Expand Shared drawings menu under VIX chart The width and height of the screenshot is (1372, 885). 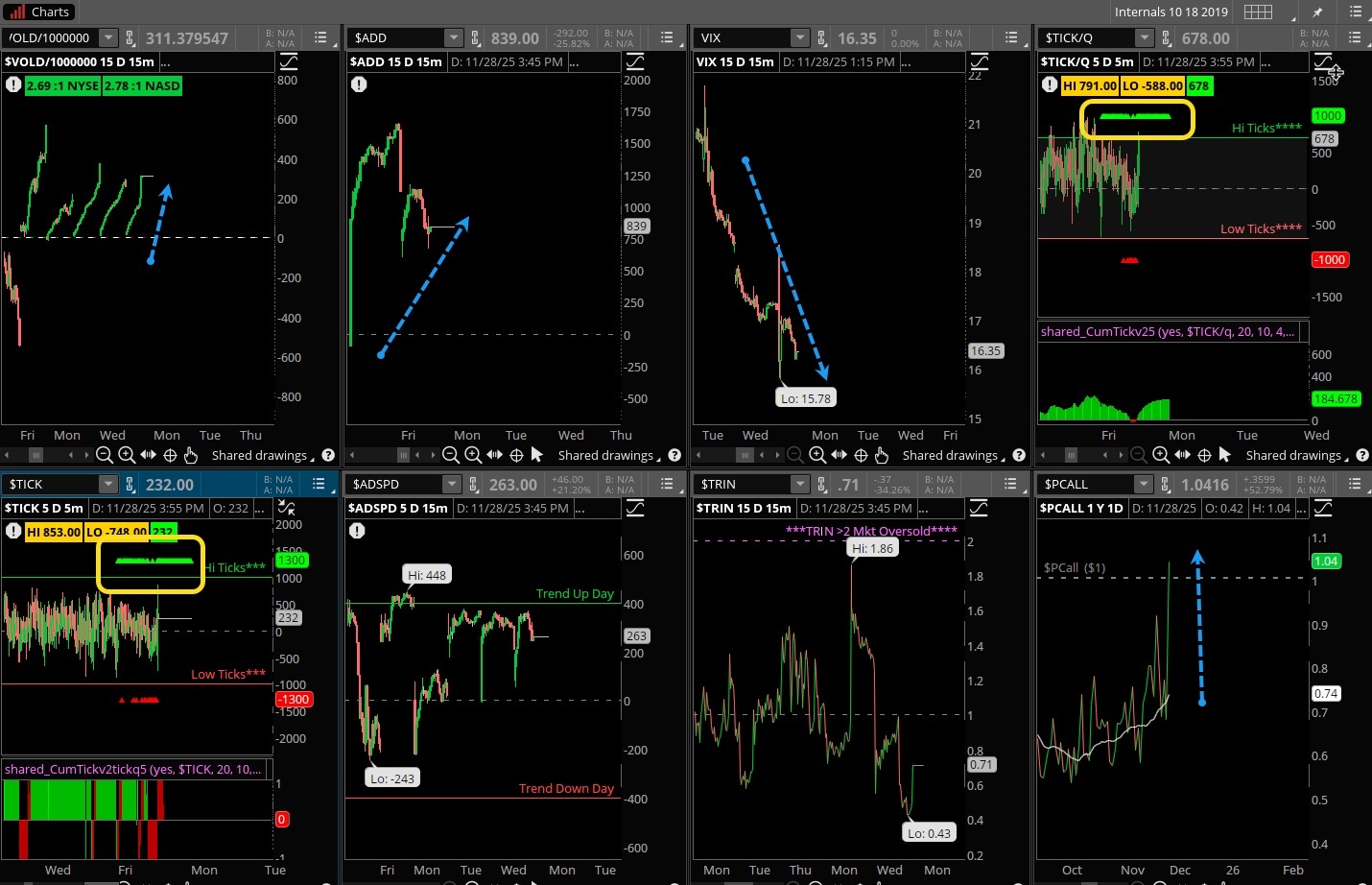pos(954,455)
